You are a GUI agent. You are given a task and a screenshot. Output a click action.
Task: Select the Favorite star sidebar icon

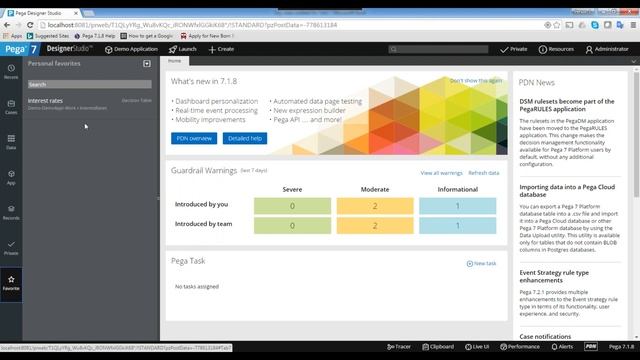(11, 283)
